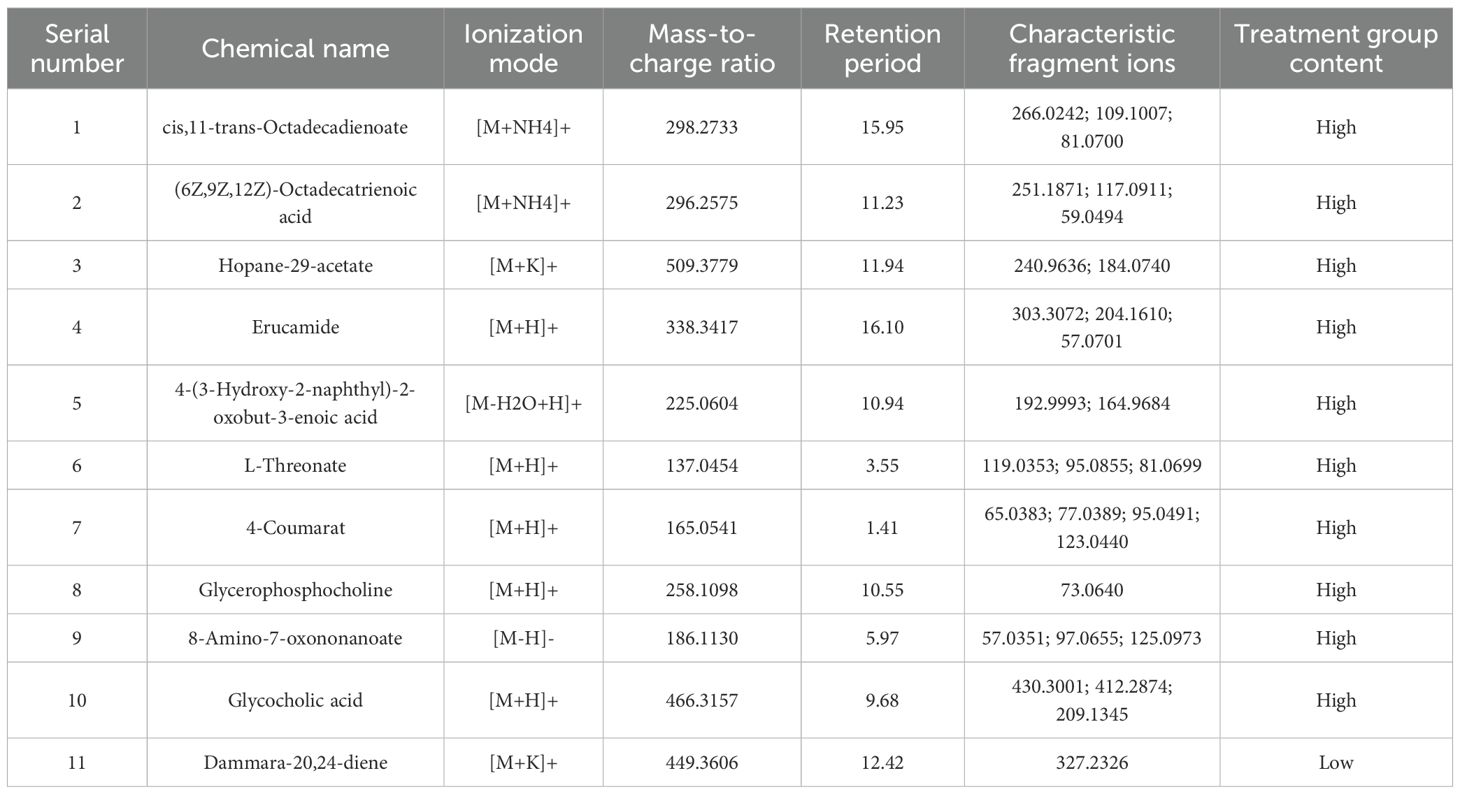This screenshot has width=1460, height=794.
Task: Click the Chemical name column header
Action: pyautogui.click(x=295, y=49)
